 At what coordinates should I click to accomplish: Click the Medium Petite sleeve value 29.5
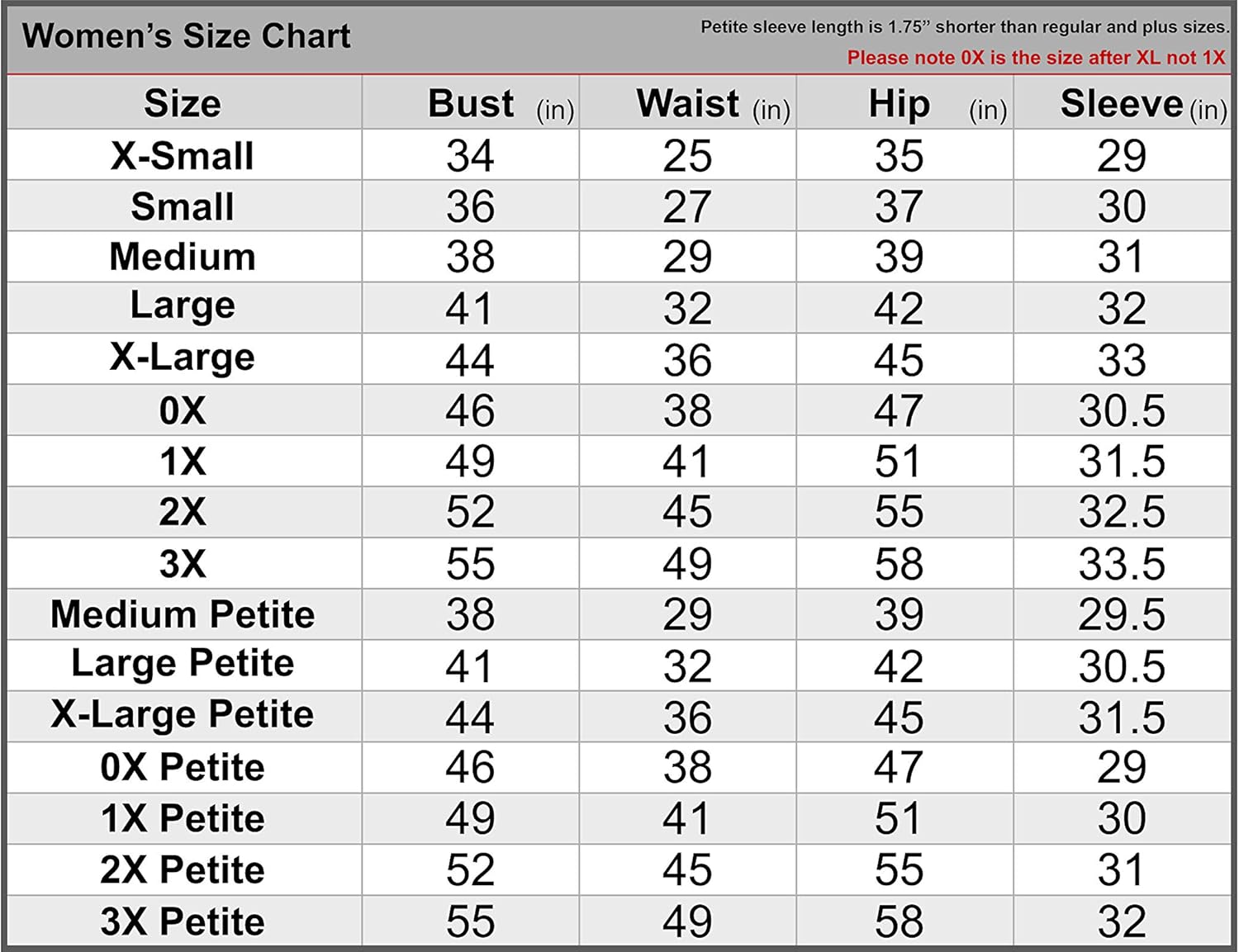click(1122, 614)
